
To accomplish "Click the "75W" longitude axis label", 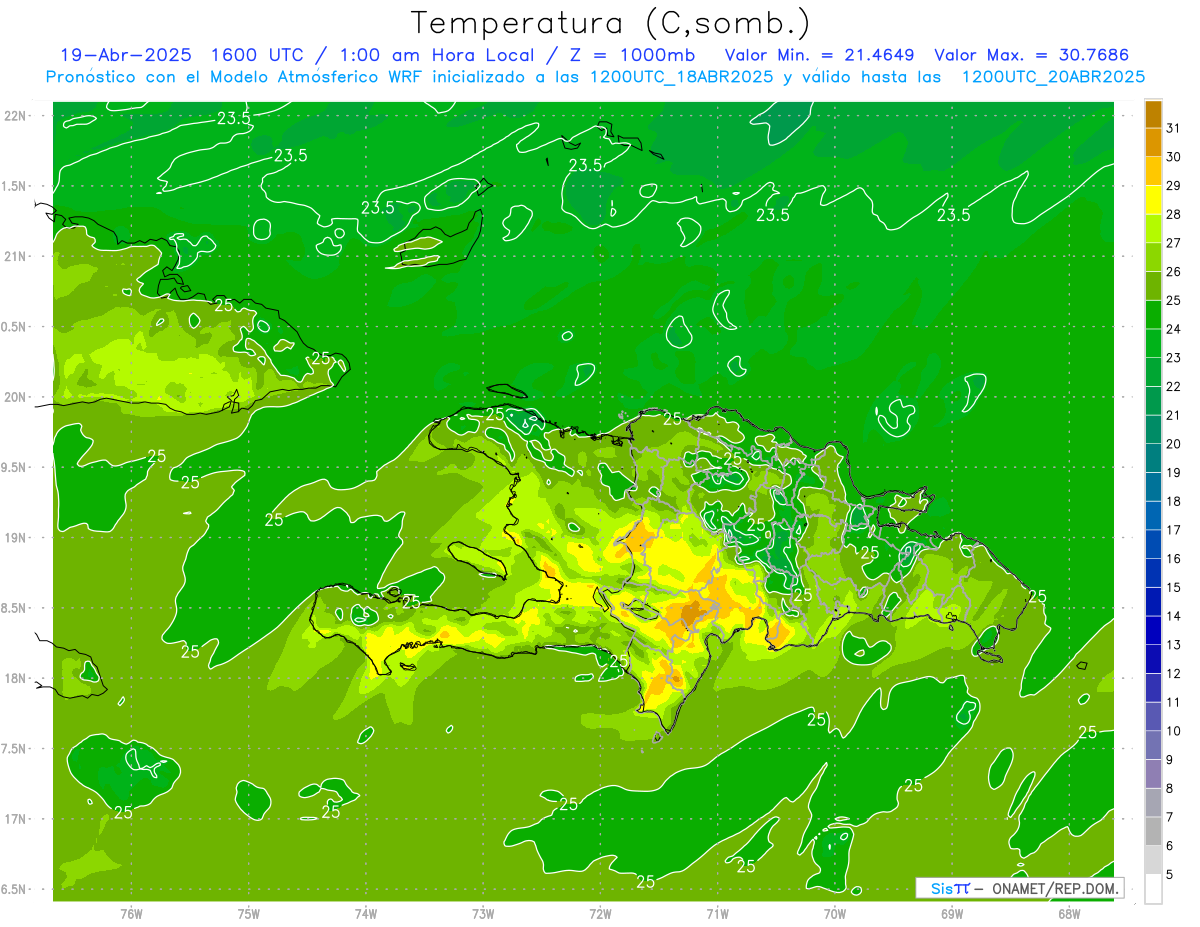I will coord(249,915).
